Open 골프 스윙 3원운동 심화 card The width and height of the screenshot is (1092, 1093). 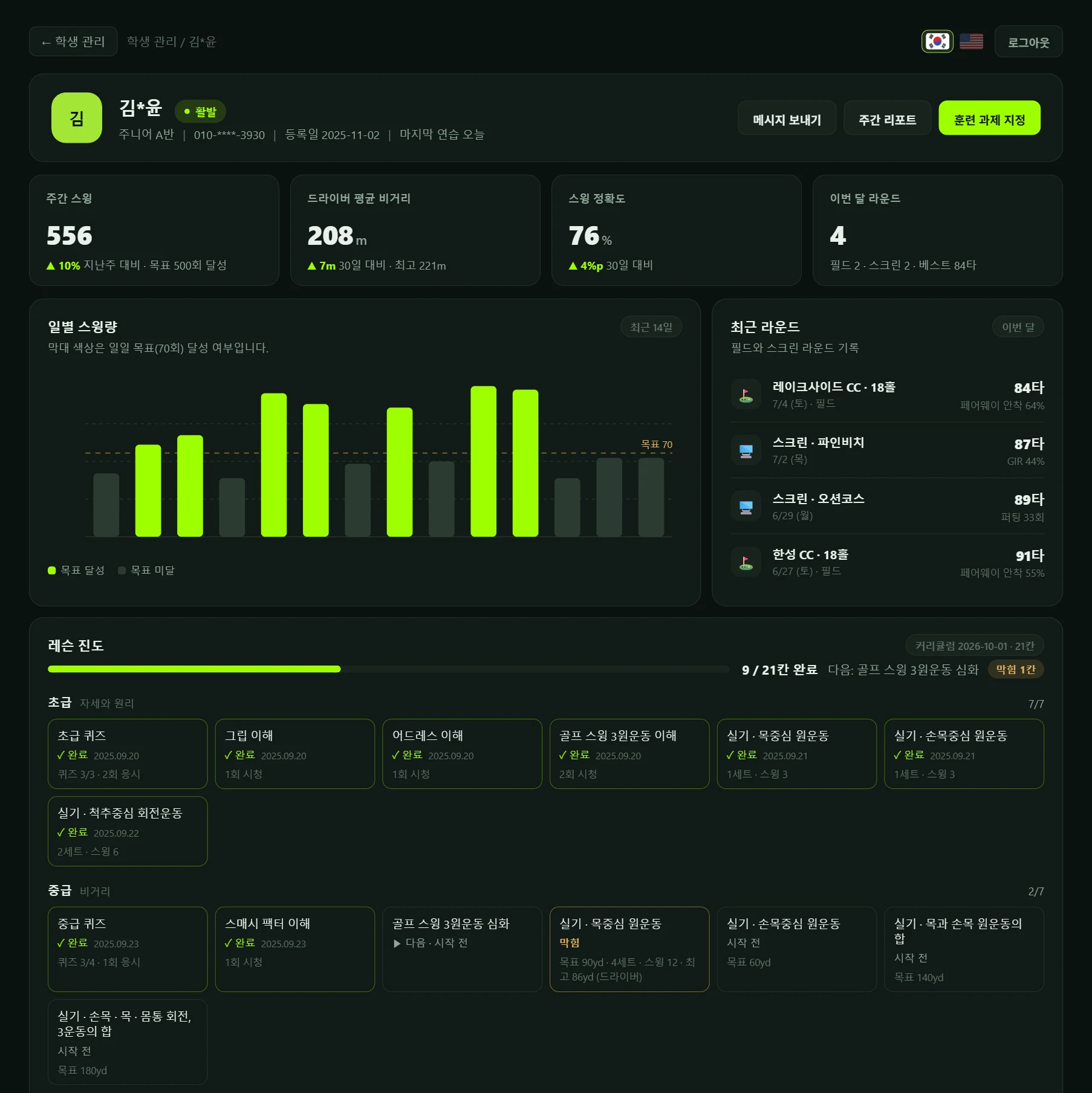click(463, 949)
